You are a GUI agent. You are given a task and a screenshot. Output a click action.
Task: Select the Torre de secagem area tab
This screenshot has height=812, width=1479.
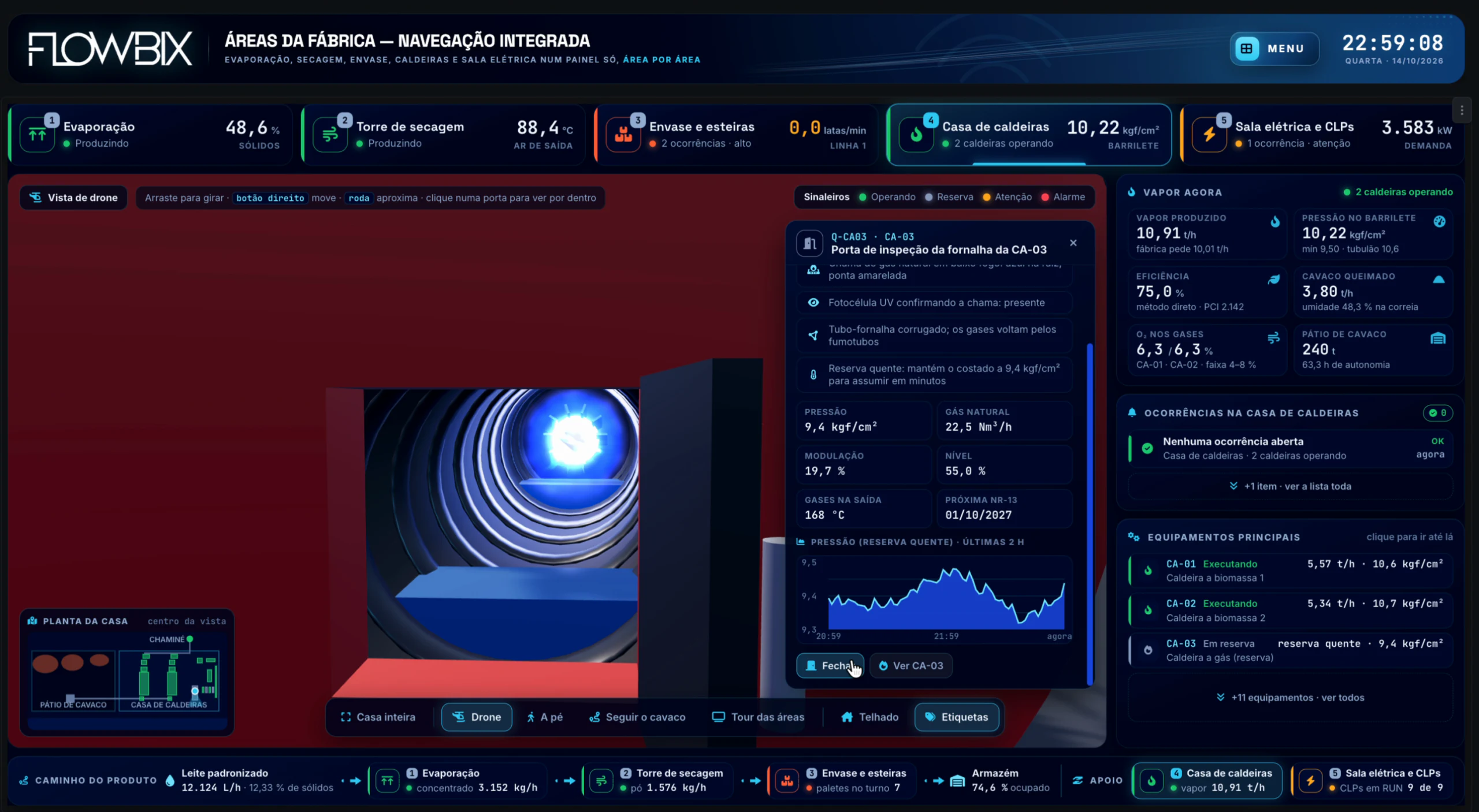click(443, 135)
